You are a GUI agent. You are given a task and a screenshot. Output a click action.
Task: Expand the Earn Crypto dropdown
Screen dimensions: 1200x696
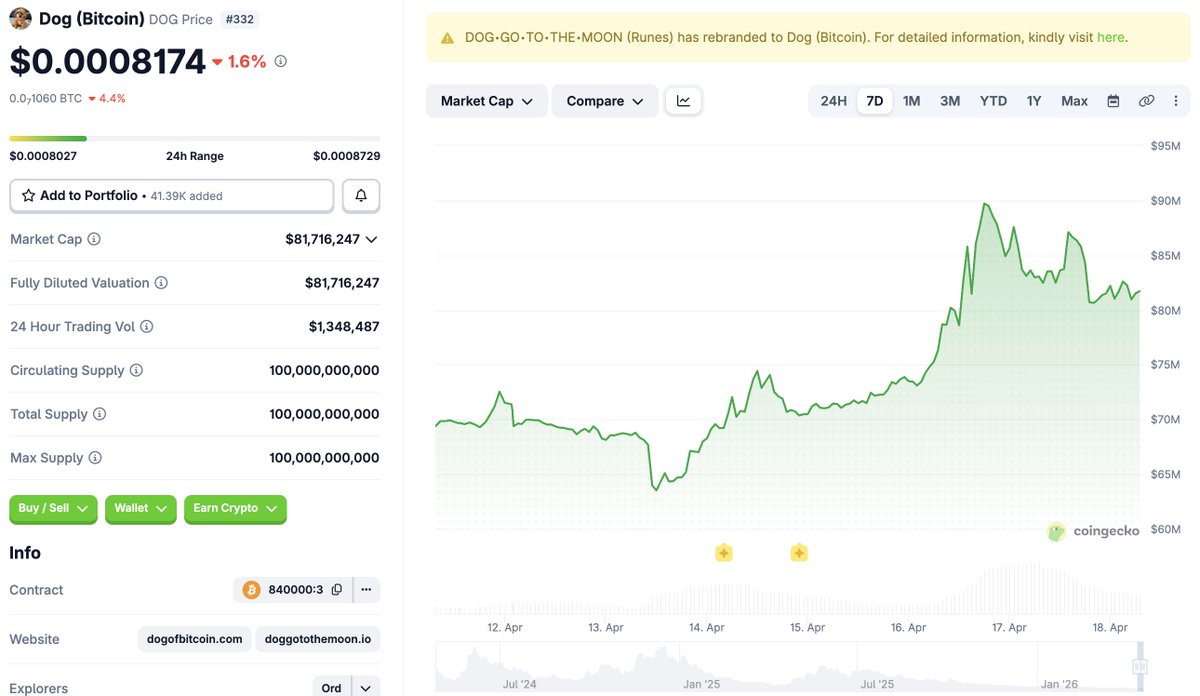coord(235,509)
